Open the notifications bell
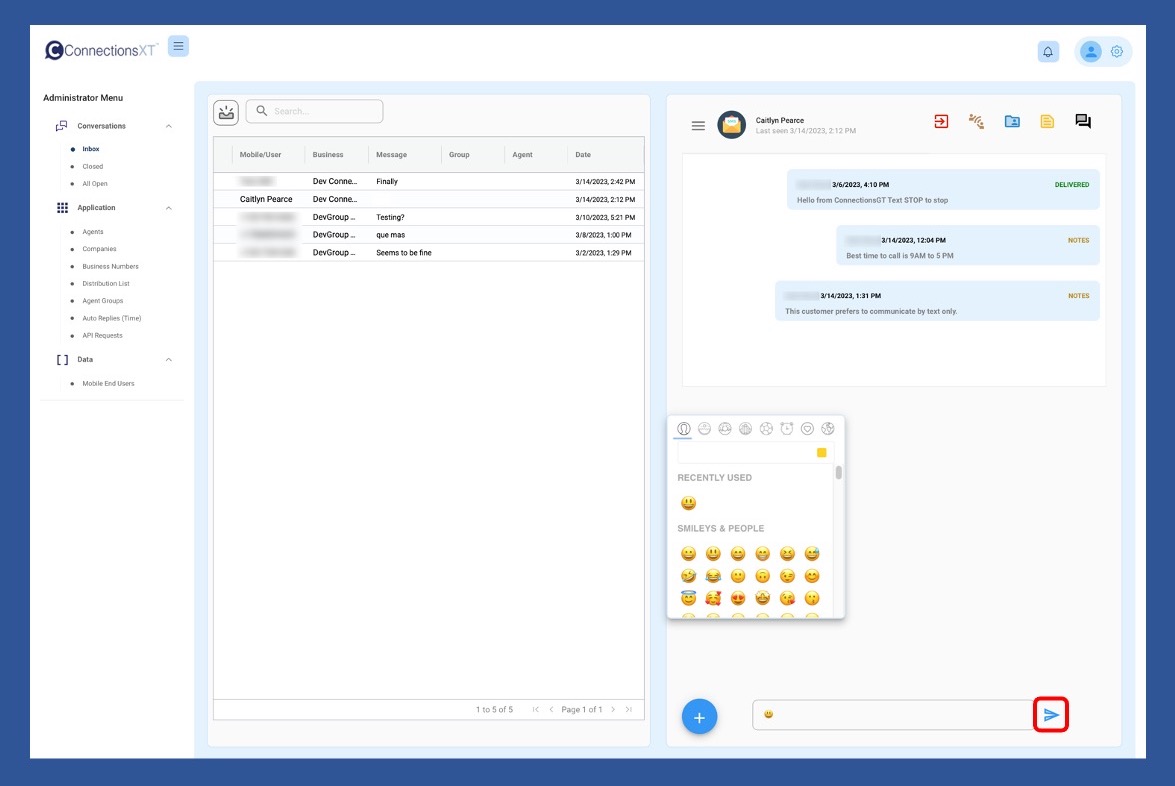Viewport: 1175px width, 786px height. click(x=1048, y=52)
